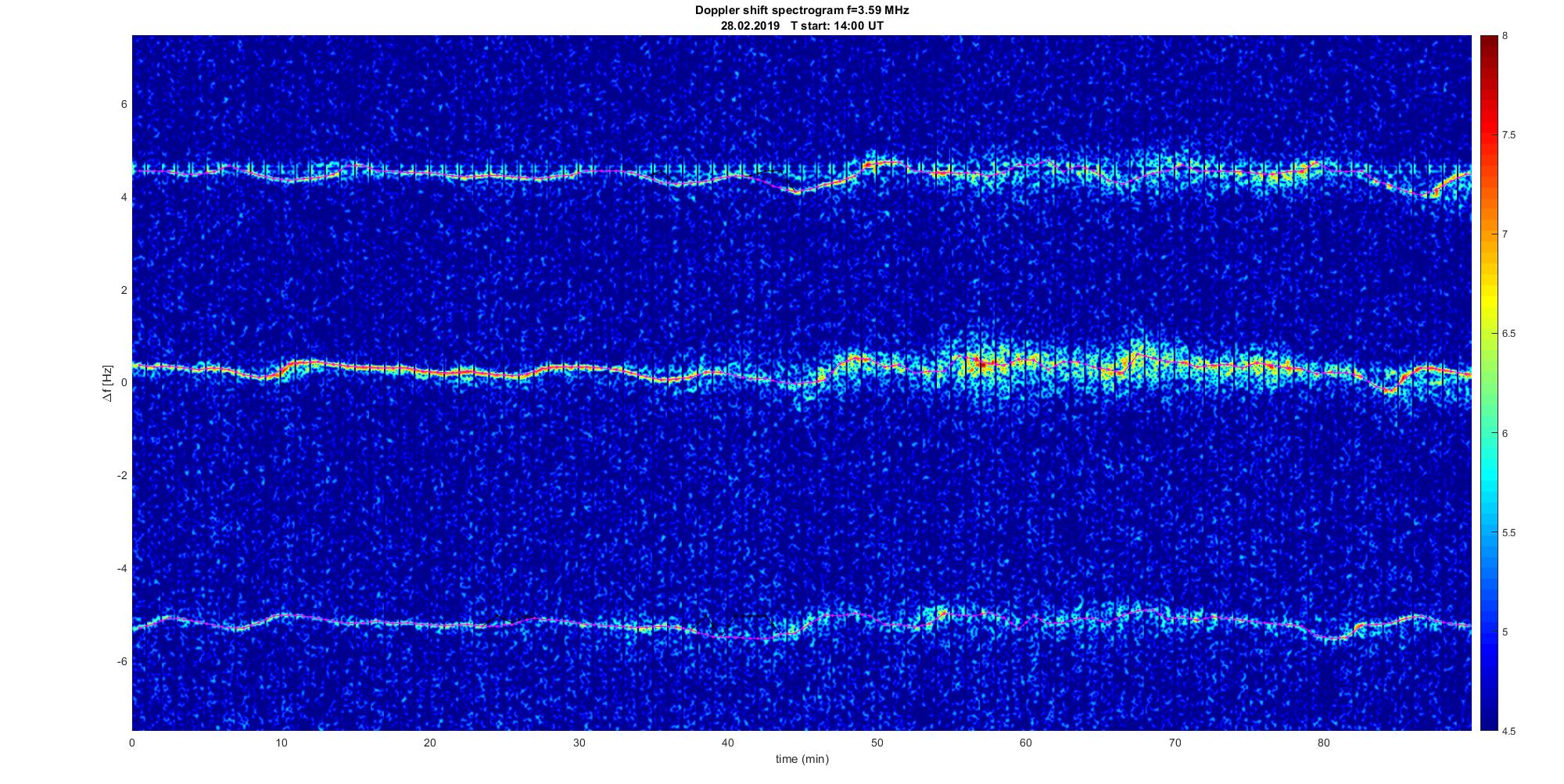The height and width of the screenshot is (784, 1564).
Task: Click the plot title 'Doppler shift spectrogram f=3.59 MHz'
Action: (802, 11)
